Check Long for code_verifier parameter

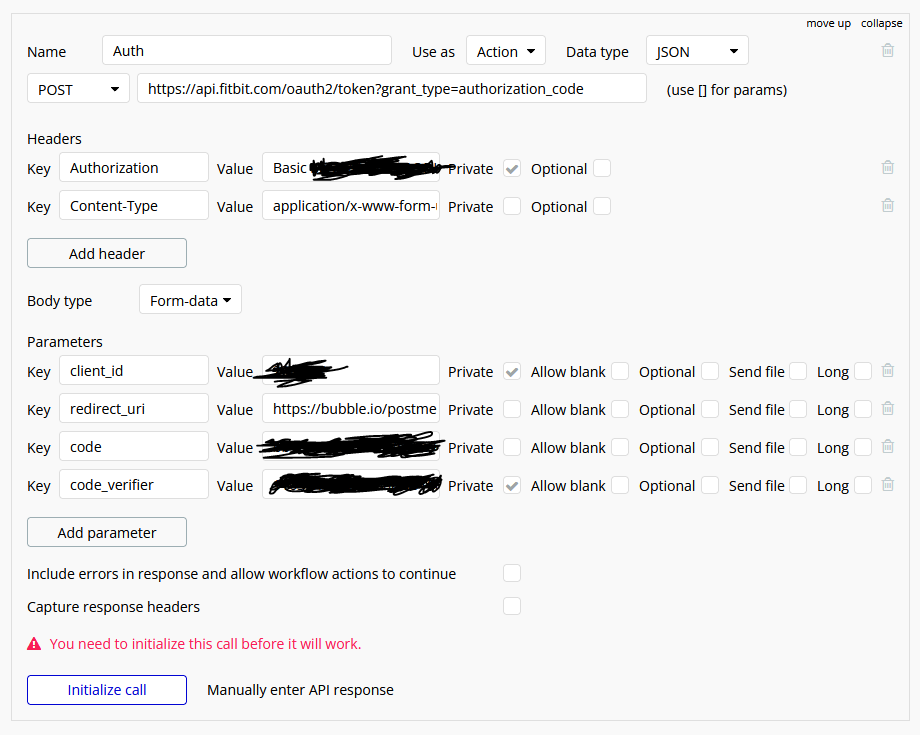[862, 486]
